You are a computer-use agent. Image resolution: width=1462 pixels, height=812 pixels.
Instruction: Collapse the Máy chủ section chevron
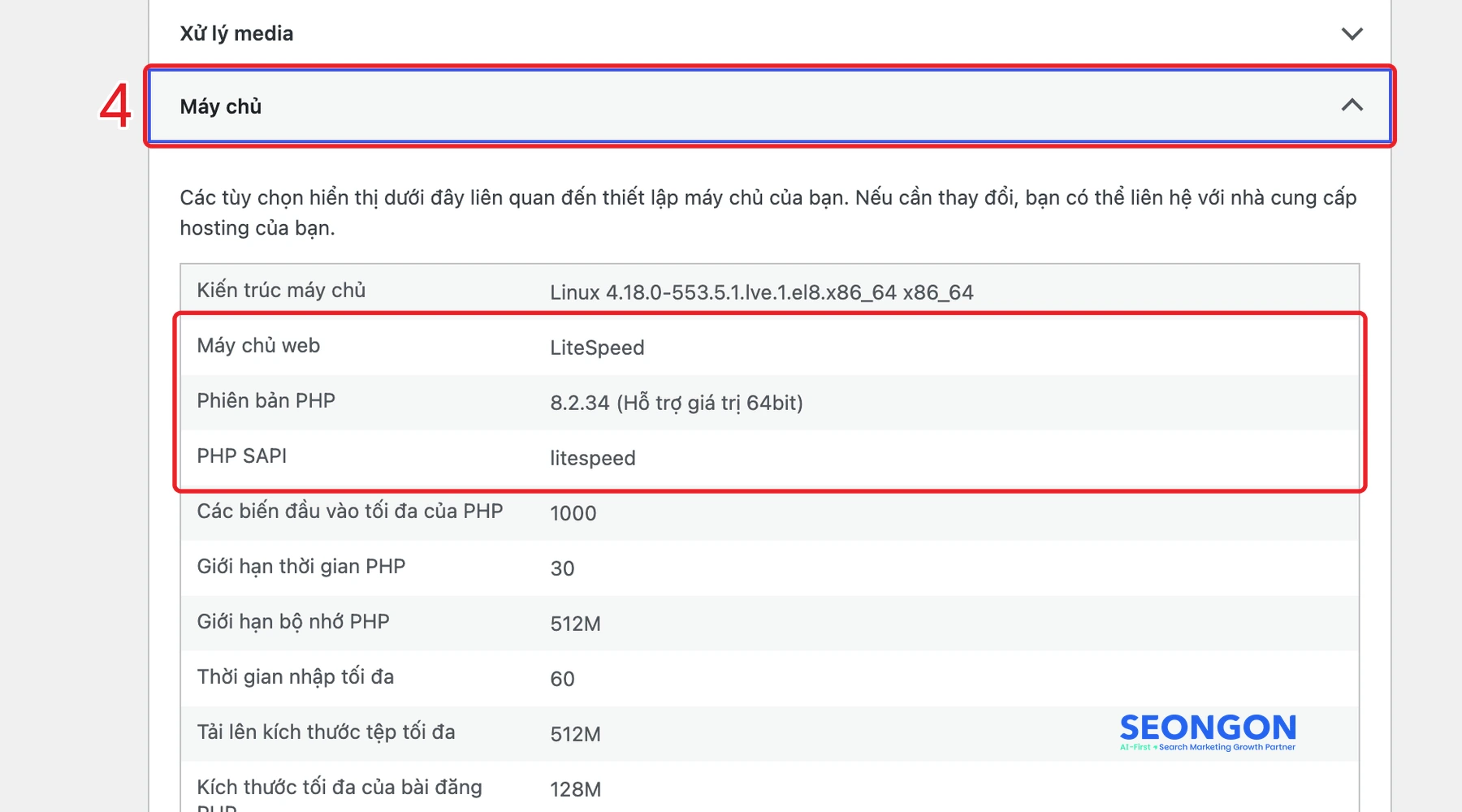(x=1352, y=106)
